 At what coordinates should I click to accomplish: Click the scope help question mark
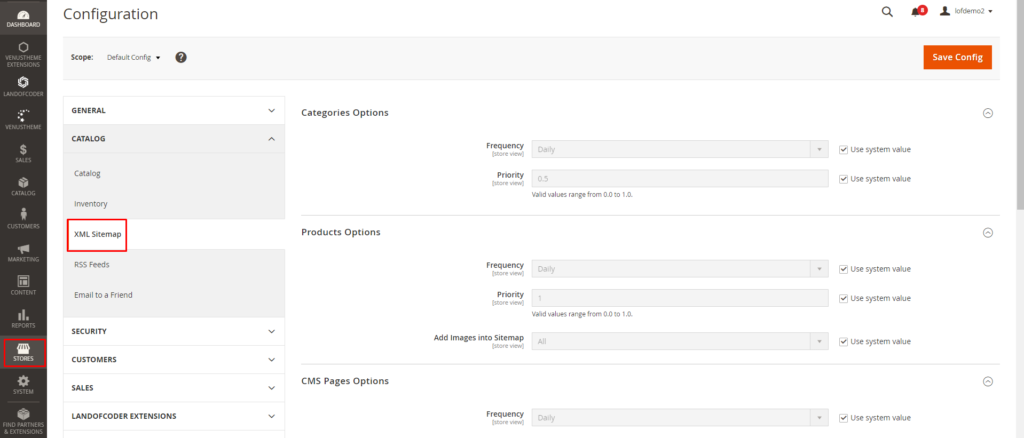tap(181, 57)
